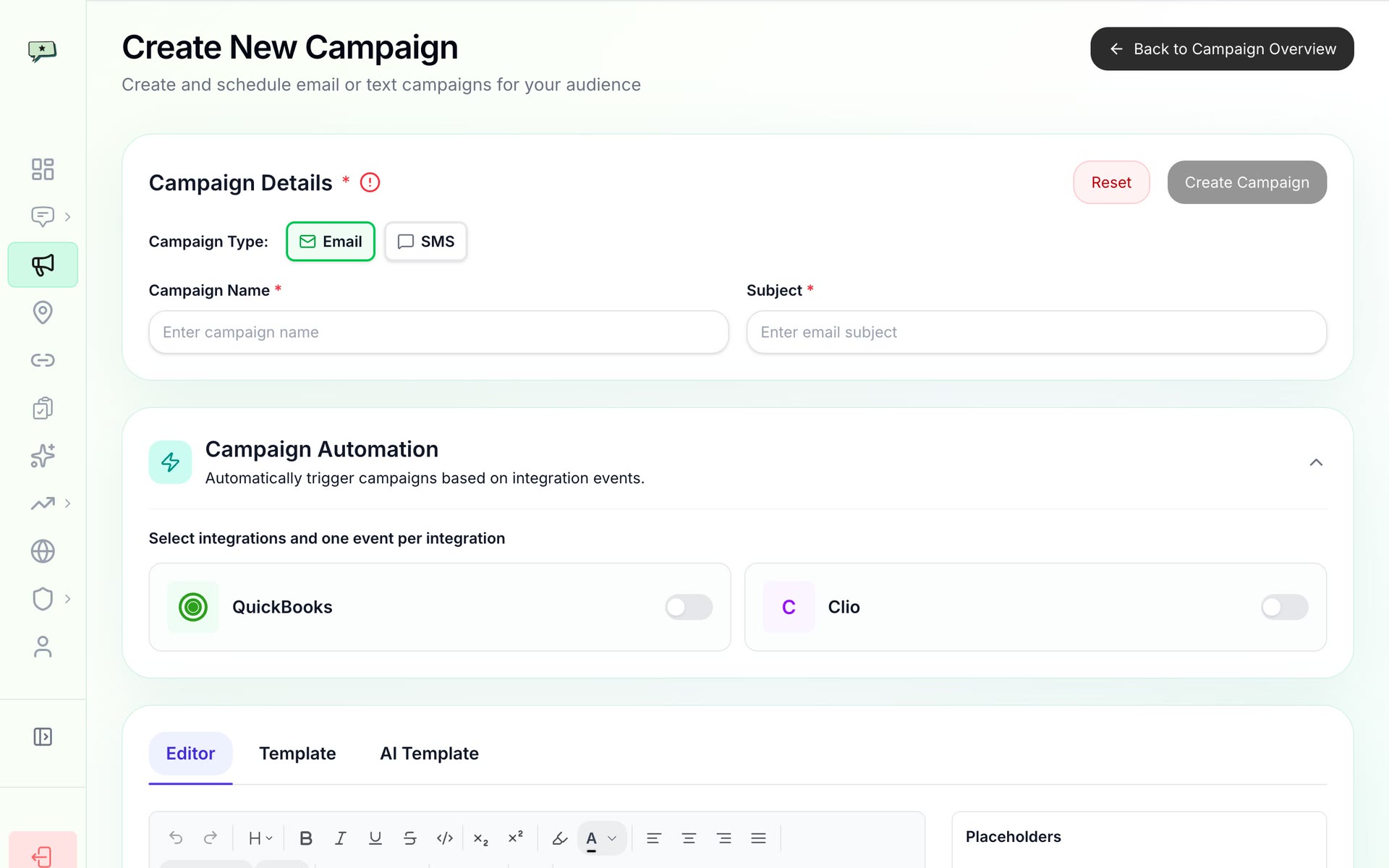Open the user profile icon in sidebar
Image resolution: width=1389 pixels, height=868 pixels.
pyautogui.click(x=43, y=647)
